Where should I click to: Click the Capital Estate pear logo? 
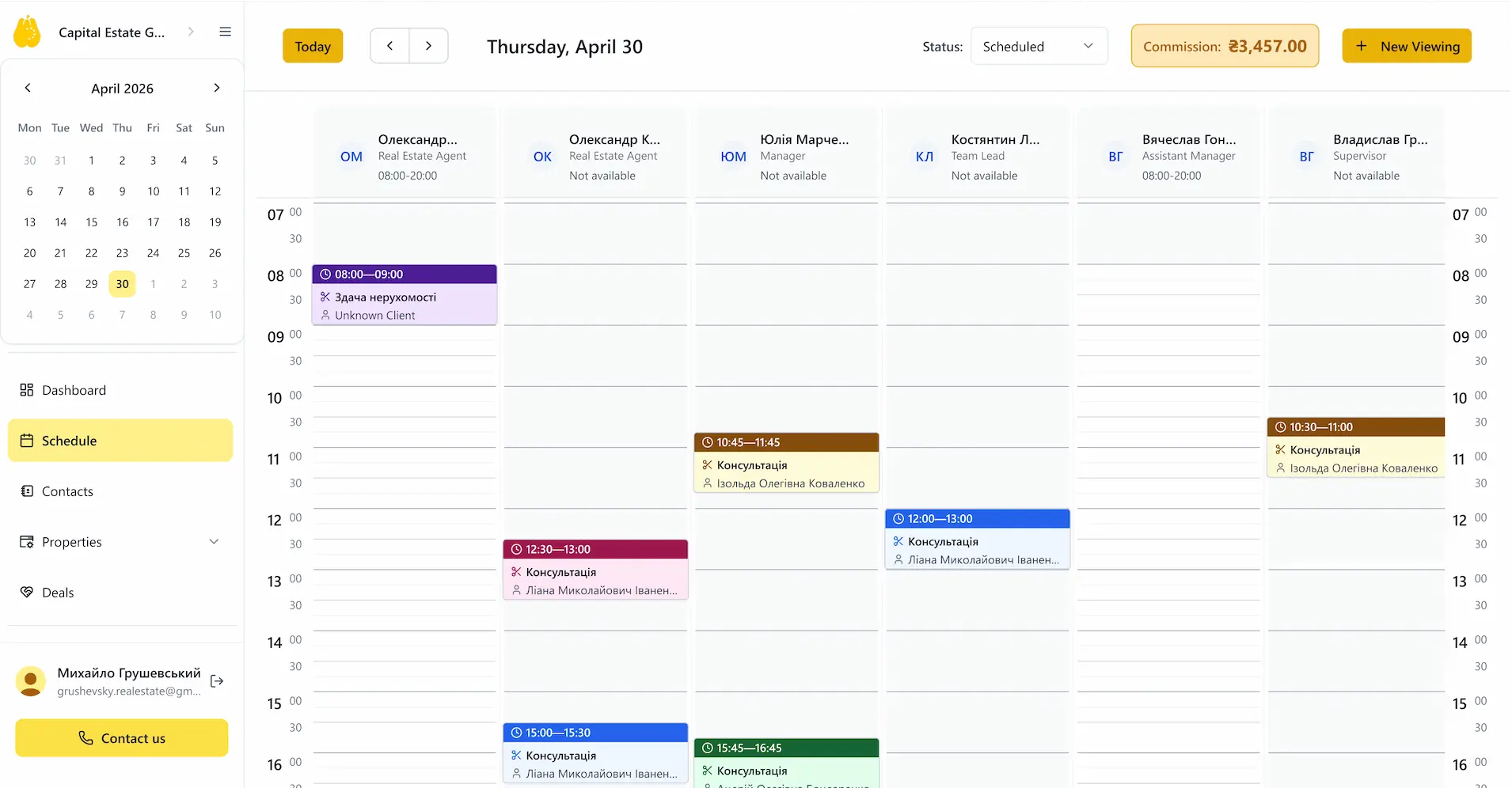(27, 32)
